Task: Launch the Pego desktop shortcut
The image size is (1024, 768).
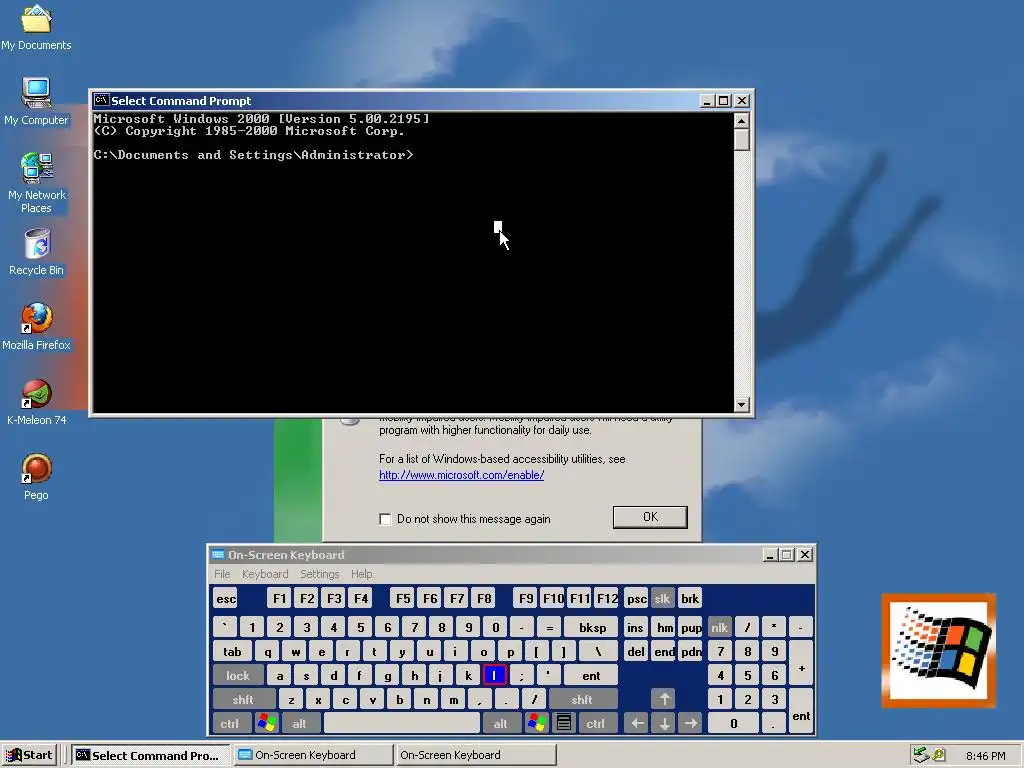Action: (37, 477)
